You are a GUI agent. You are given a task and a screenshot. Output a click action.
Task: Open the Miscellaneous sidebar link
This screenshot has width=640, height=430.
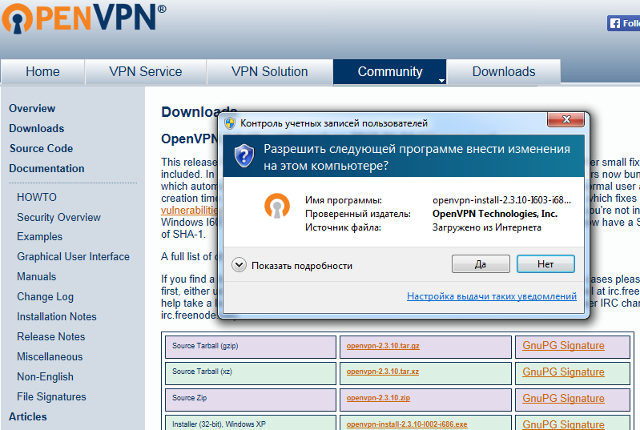click(50, 357)
